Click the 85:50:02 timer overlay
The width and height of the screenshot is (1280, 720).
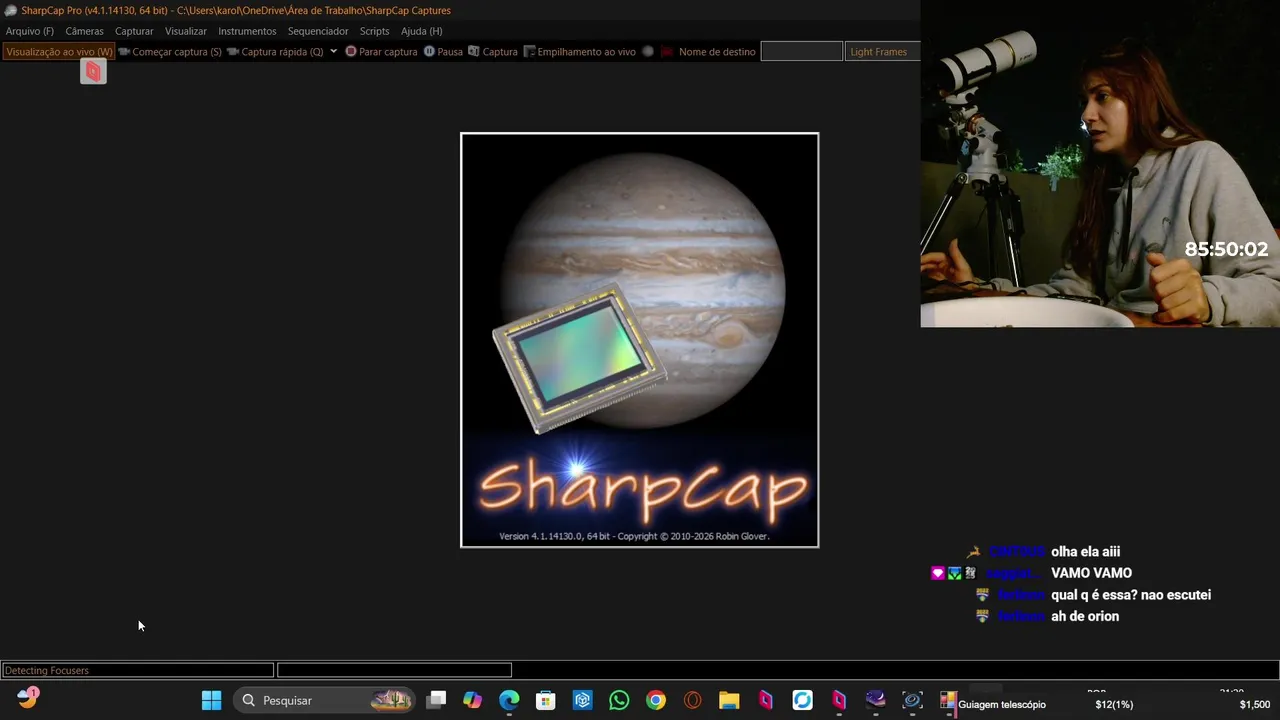[1226, 250]
